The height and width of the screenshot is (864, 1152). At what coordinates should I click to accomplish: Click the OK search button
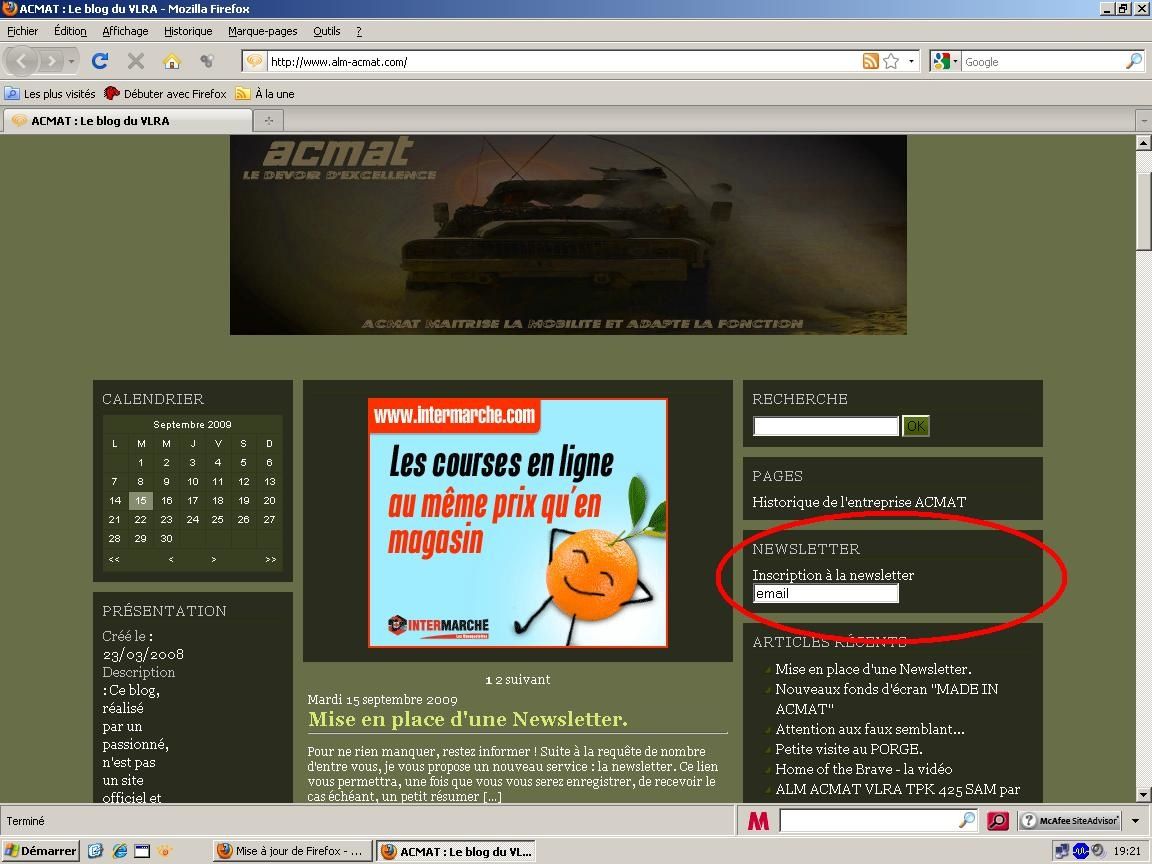coord(915,426)
